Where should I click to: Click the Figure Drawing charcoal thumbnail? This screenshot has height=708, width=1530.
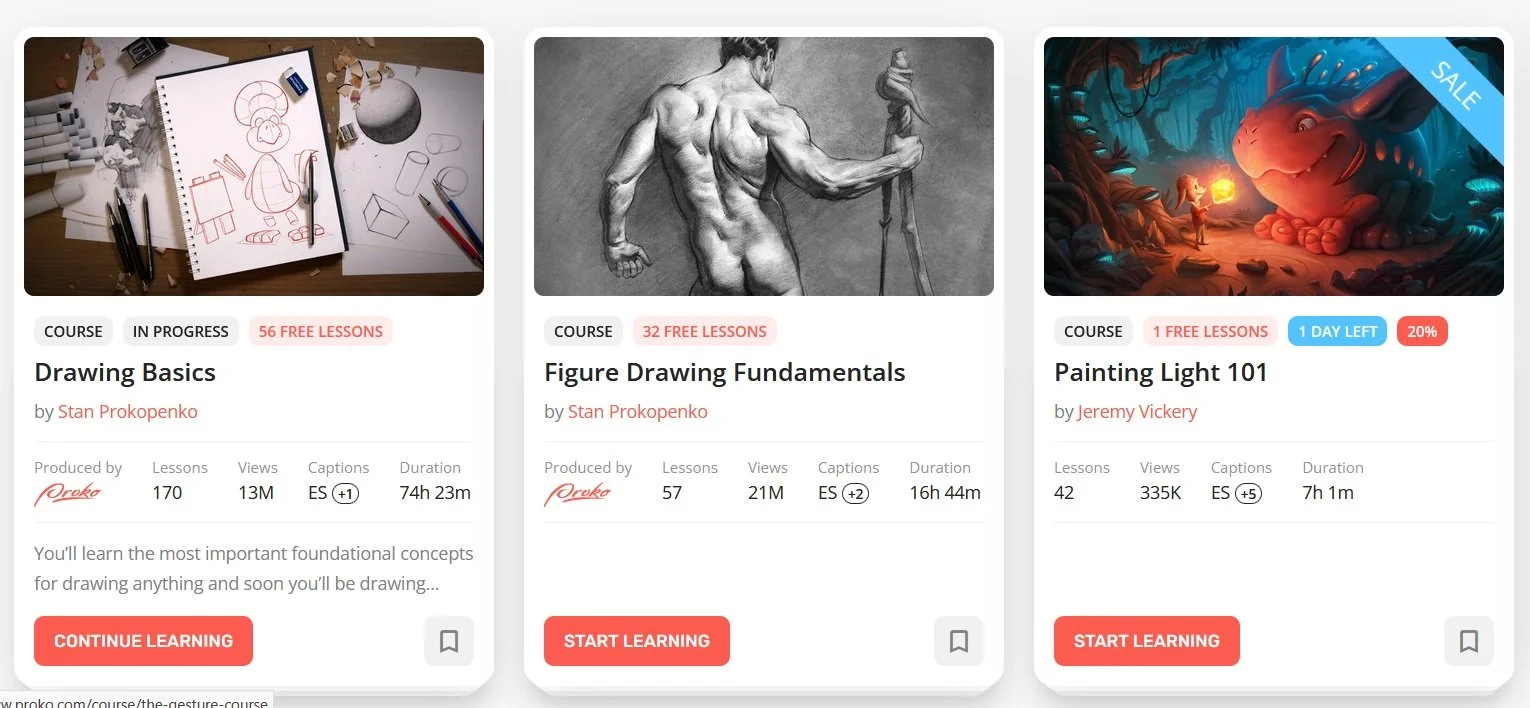(764, 166)
